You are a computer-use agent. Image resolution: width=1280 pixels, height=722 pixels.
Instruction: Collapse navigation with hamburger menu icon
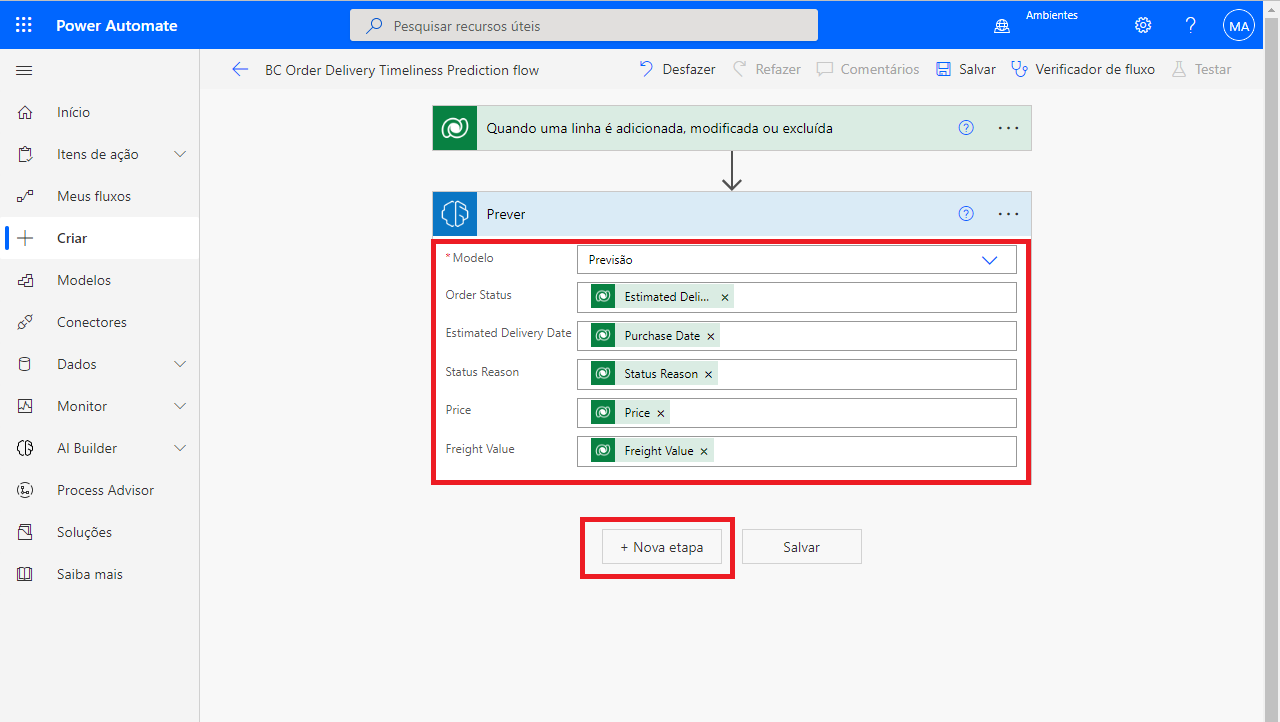24,70
